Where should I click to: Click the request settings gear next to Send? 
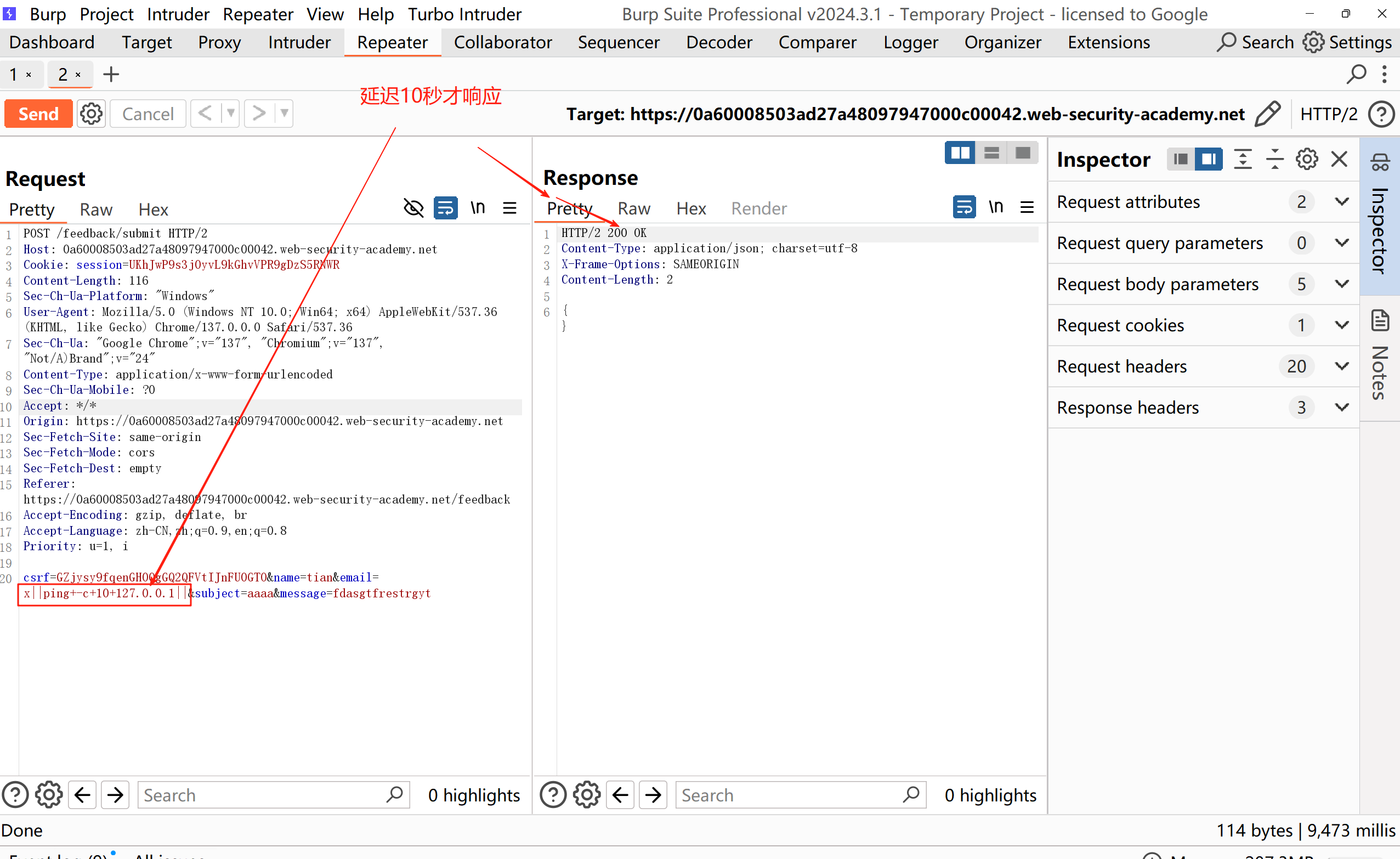[x=91, y=114]
